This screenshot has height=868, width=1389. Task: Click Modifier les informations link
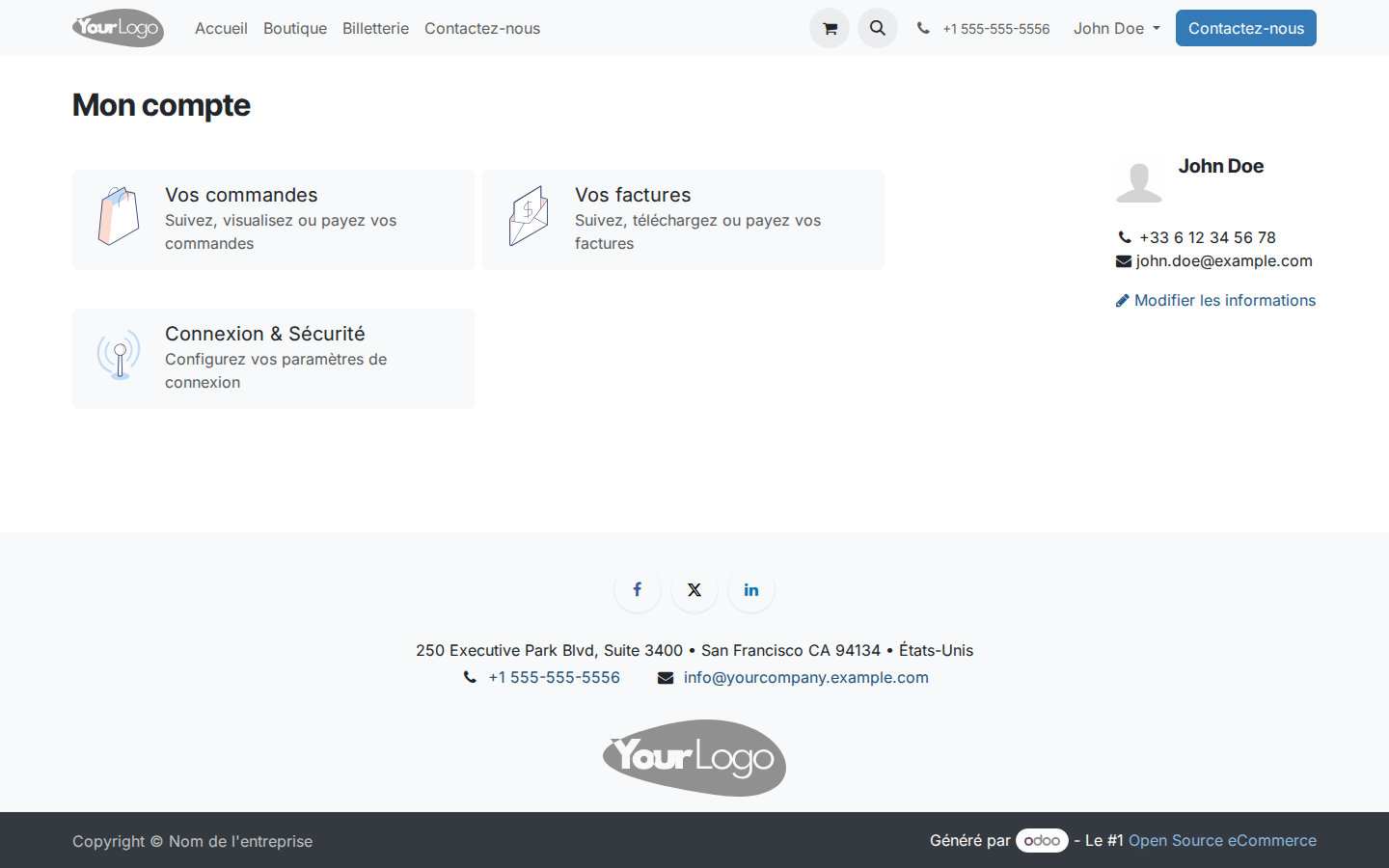(x=1215, y=300)
